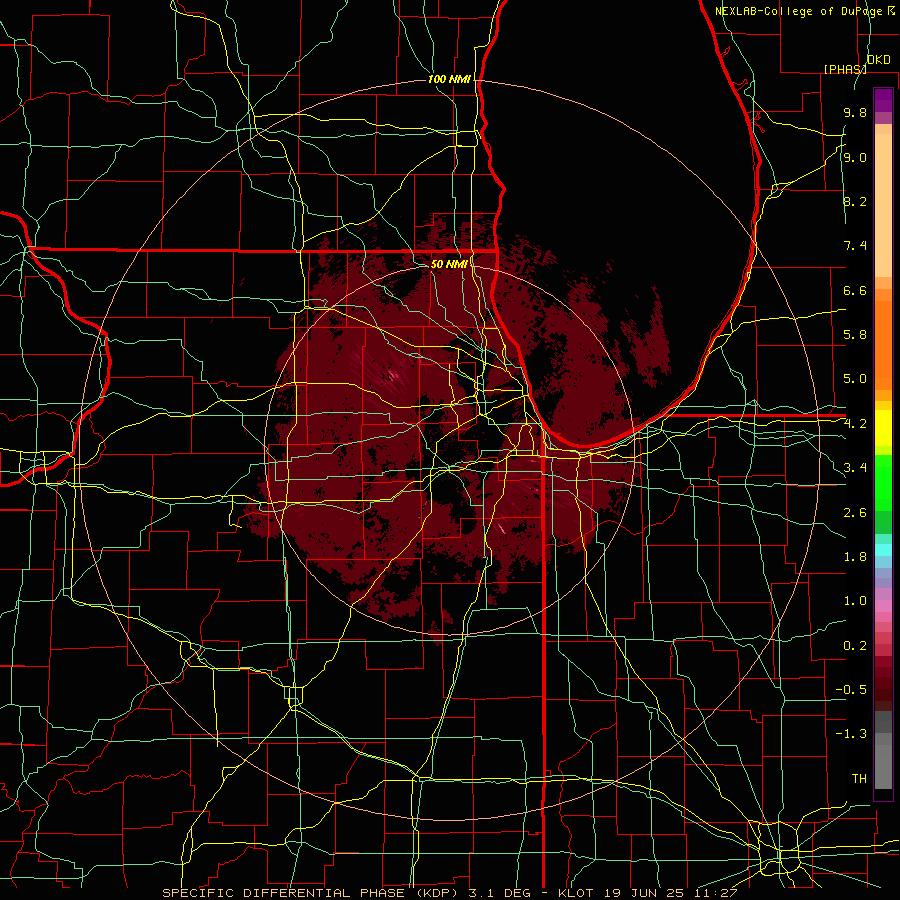This screenshot has width=900, height=900.
Task: Select the 7.4 value on the scale
Action: (x=855, y=246)
